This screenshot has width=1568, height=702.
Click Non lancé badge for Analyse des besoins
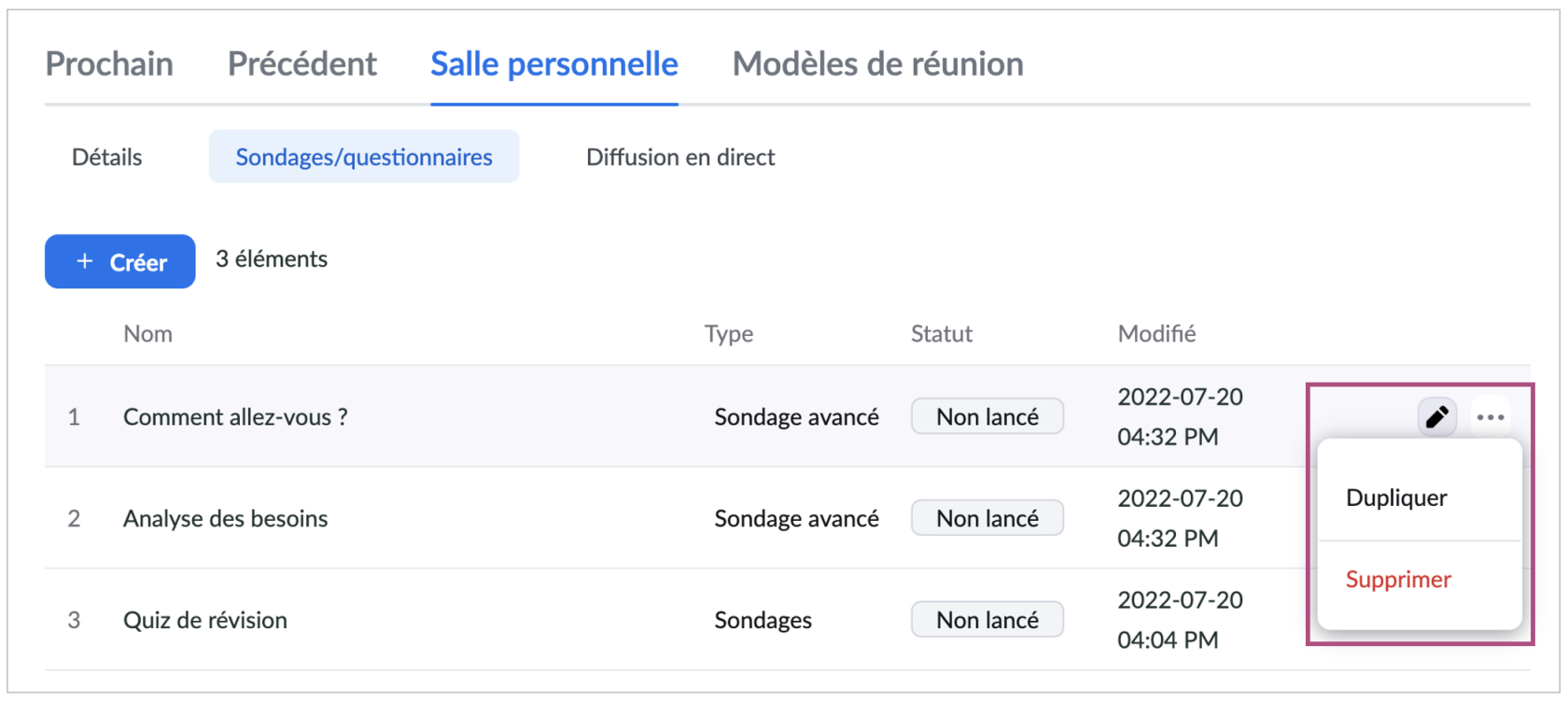tap(987, 518)
